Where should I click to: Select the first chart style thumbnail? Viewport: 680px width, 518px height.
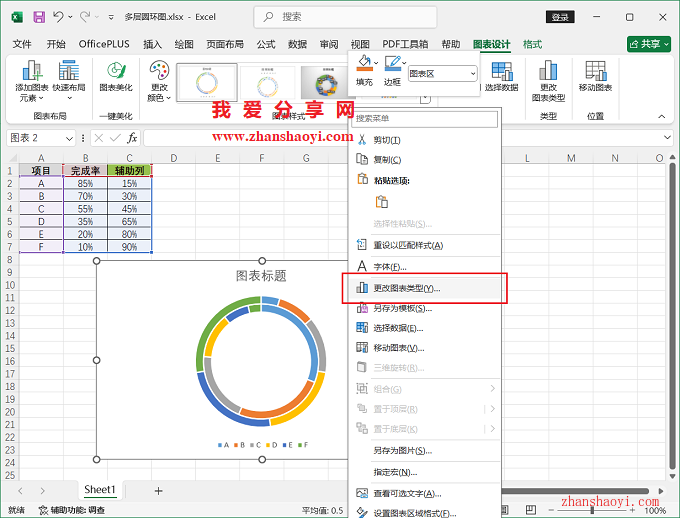click(x=206, y=81)
